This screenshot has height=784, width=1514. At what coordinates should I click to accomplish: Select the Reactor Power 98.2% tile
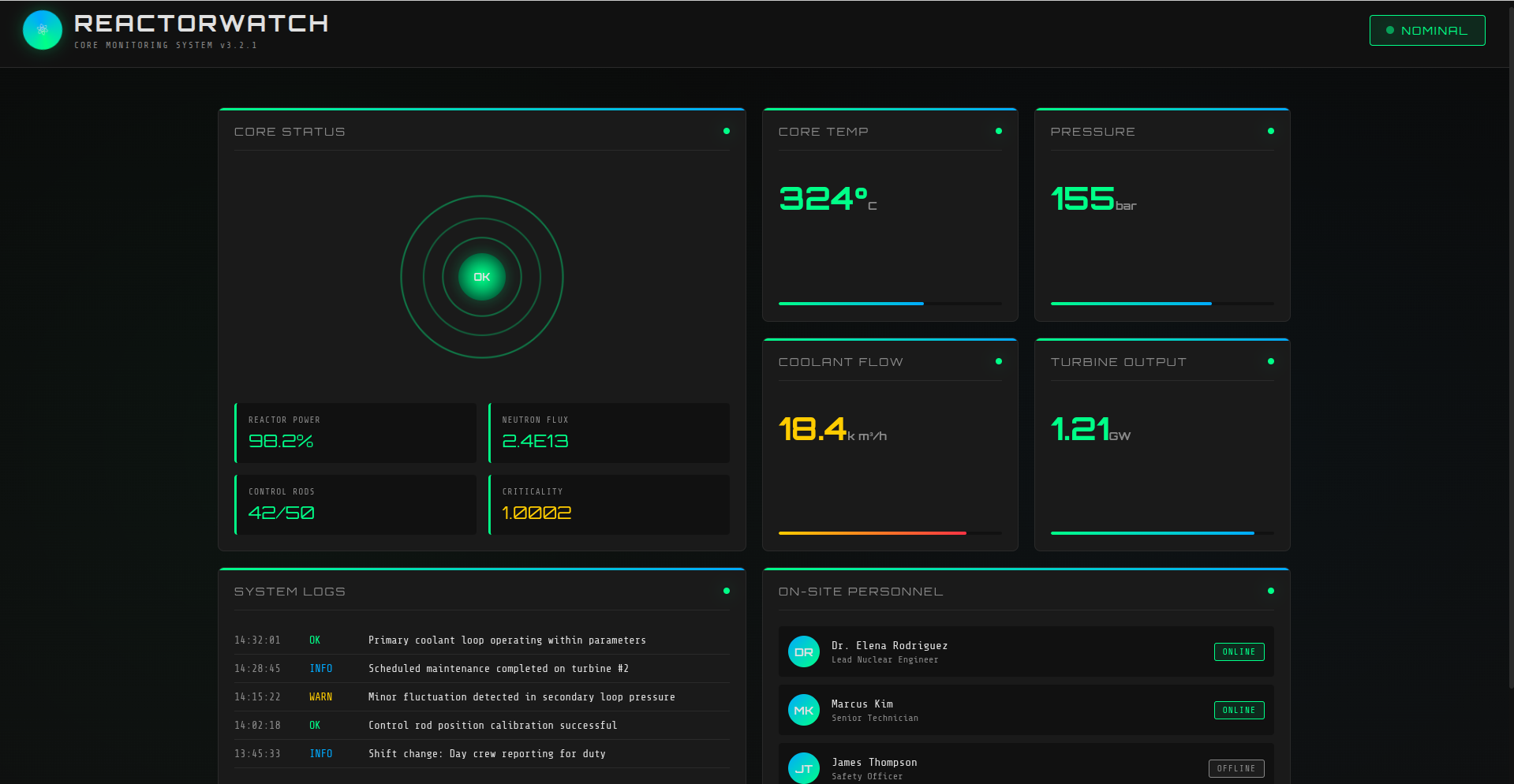coord(356,433)
